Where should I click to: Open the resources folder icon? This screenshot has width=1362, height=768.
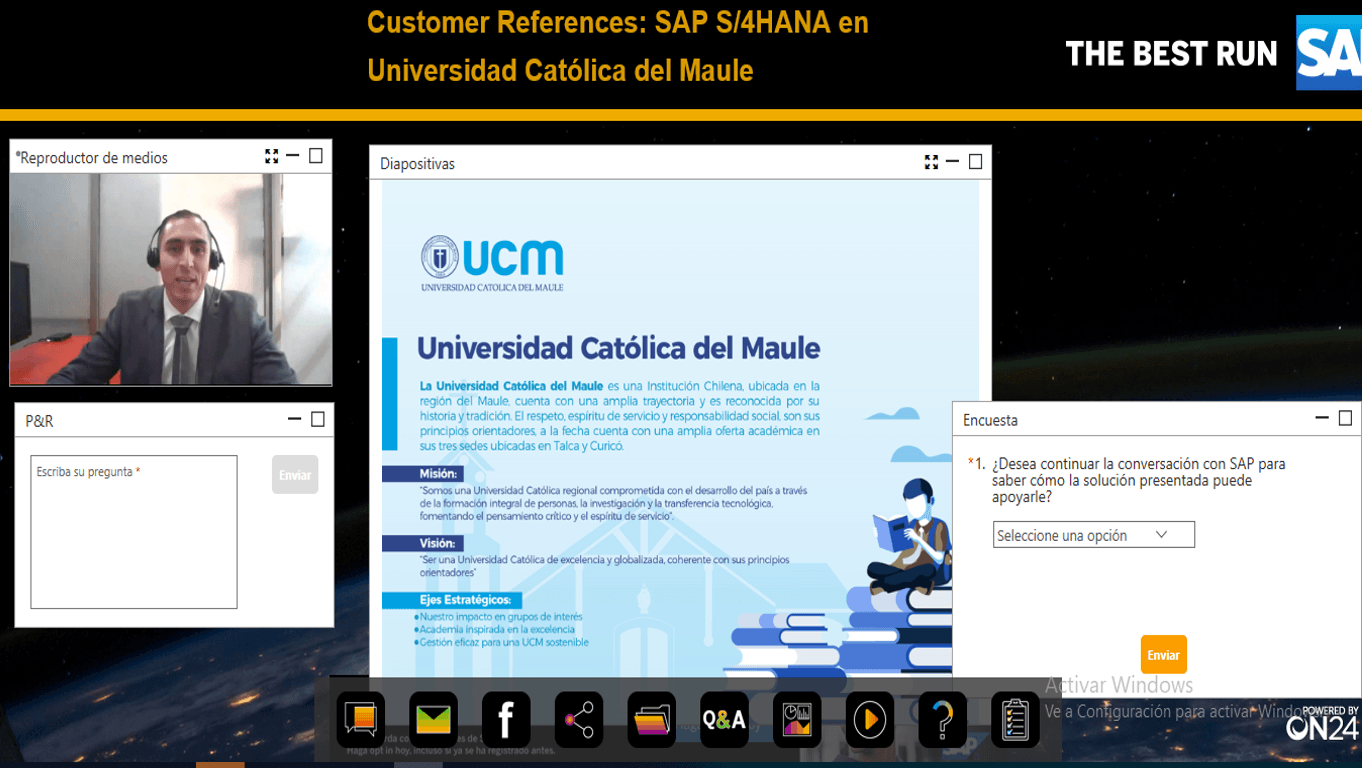point(652,719)
